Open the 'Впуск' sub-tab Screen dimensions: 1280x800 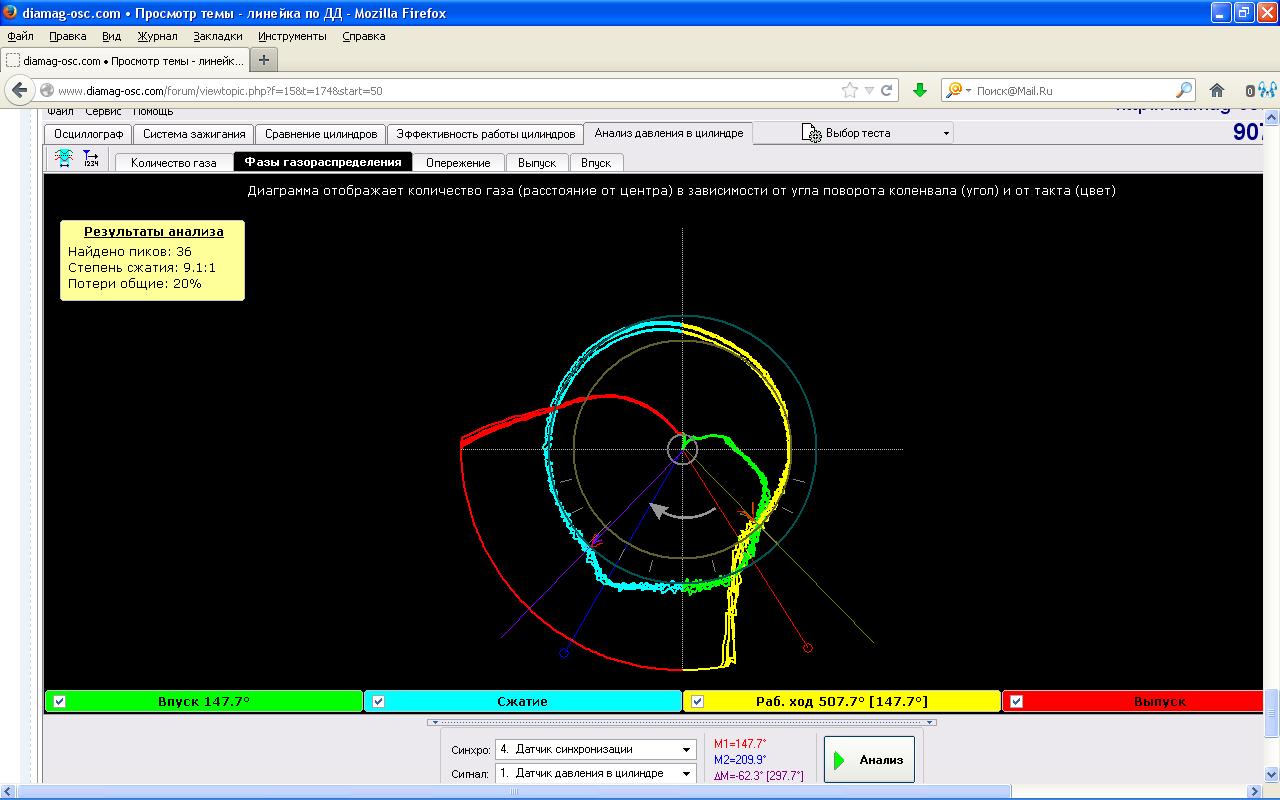[x=596, y=162]
